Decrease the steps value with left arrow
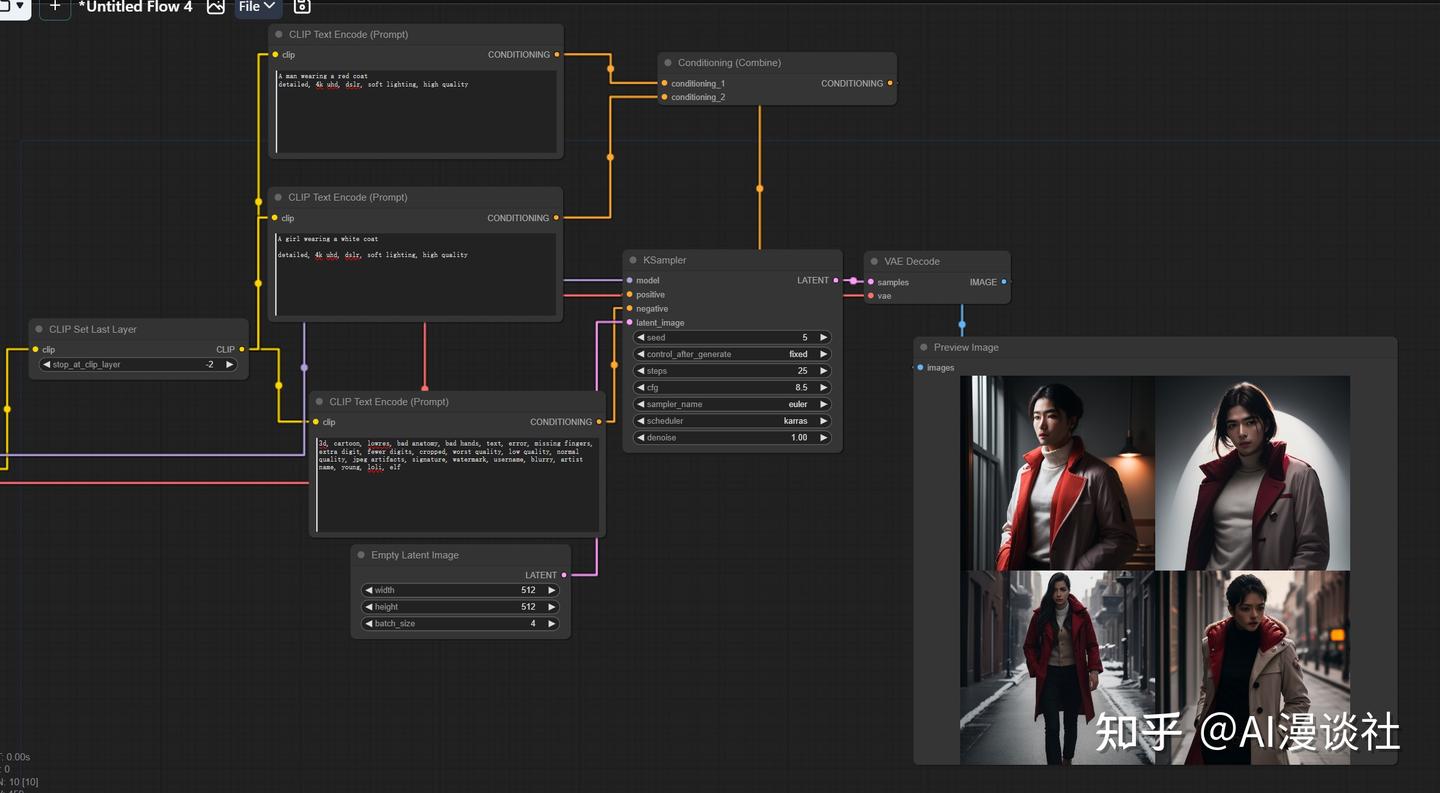The image size is (1440, 793). point(640,371)
